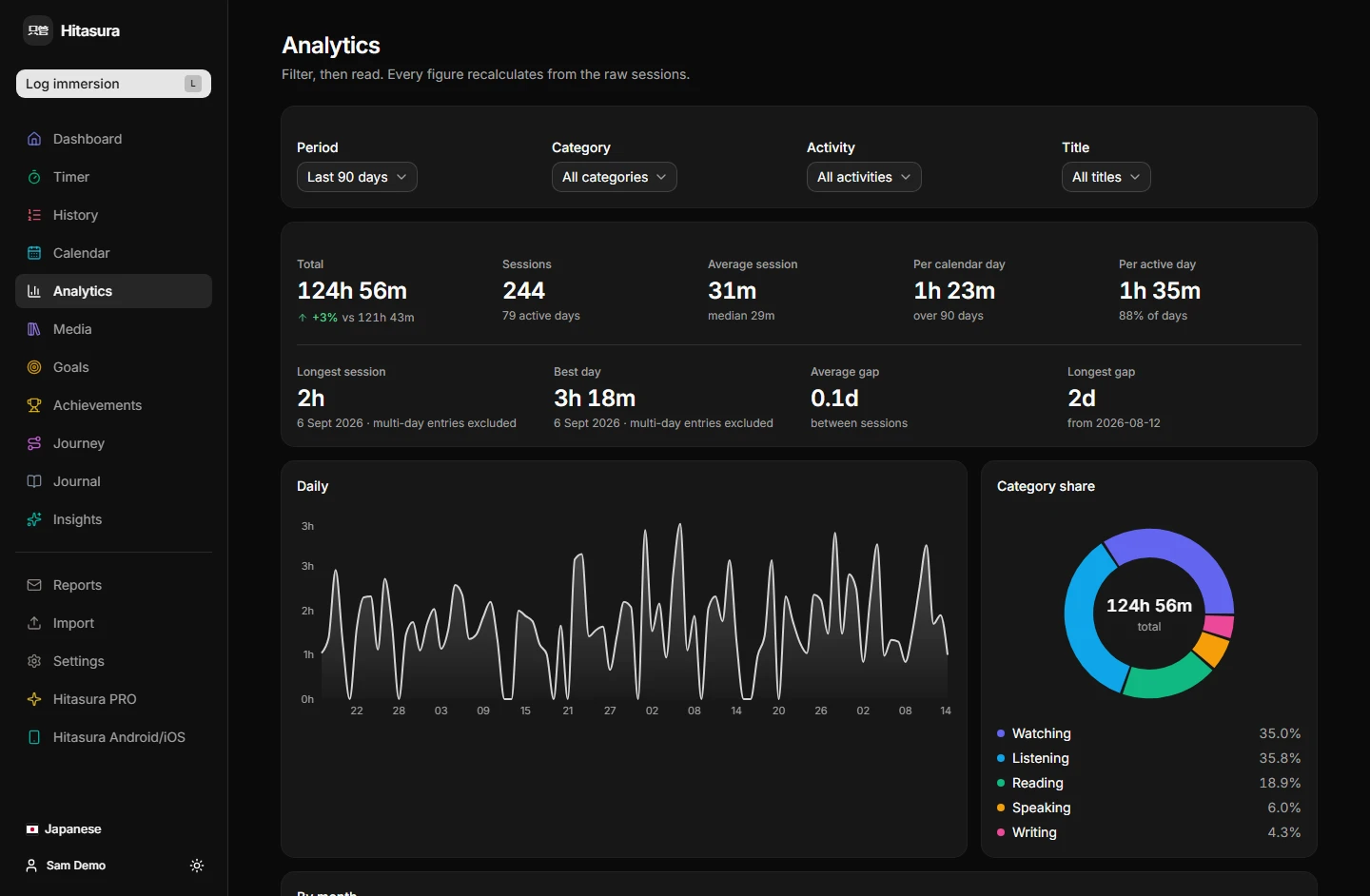Viewport: 1370px width, 896px height.
Task: Click the Reports link
Action: click(x=113, y=585)
